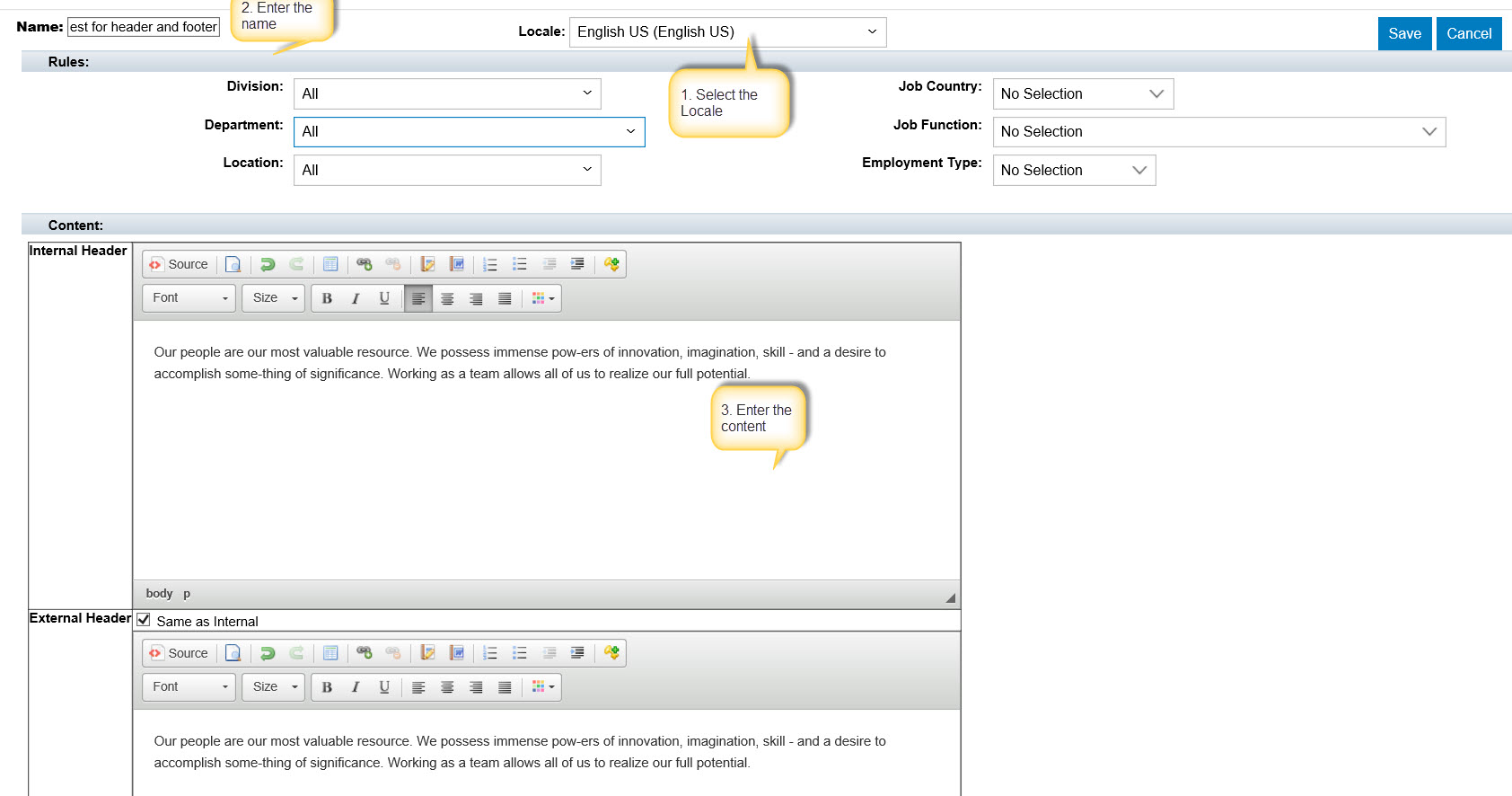
Task: Open the Employment Type dropdown
Action: coord(1074,170)
